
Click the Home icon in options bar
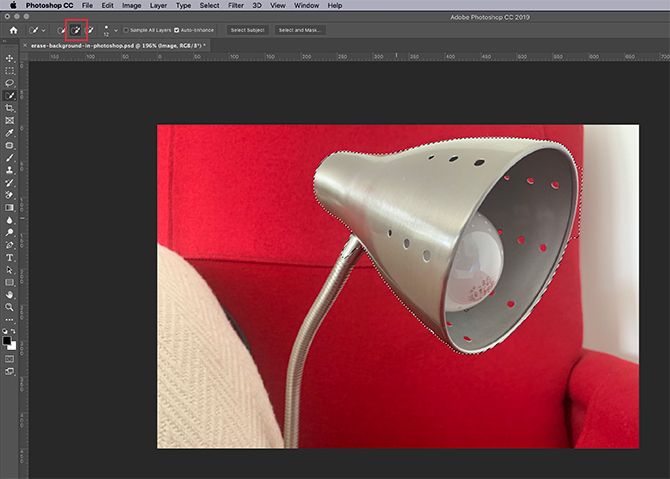14,30
